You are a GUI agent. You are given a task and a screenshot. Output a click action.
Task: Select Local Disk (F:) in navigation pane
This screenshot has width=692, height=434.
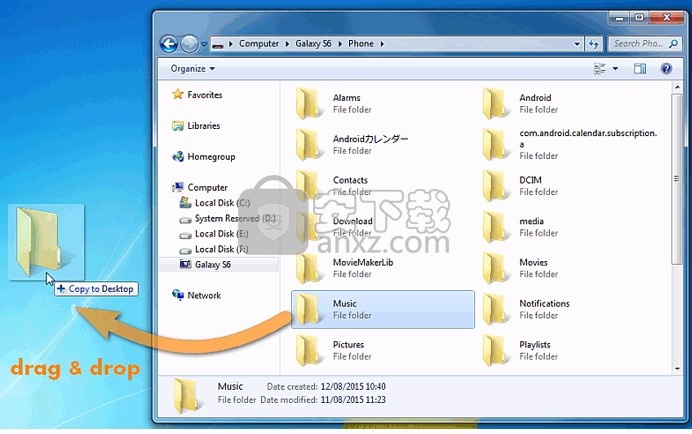tap(222, 249)
